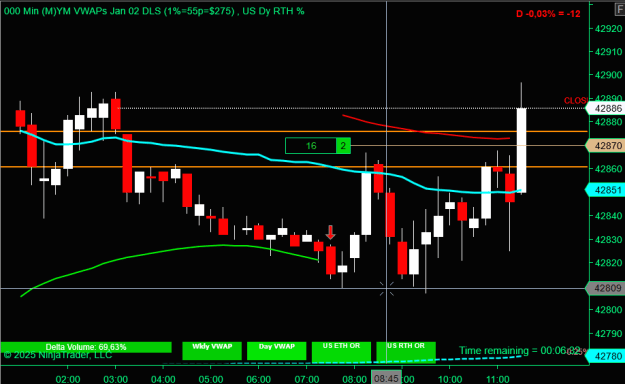
Task: Click the 02:00 time axis label
Action: (x=68, y=379)
